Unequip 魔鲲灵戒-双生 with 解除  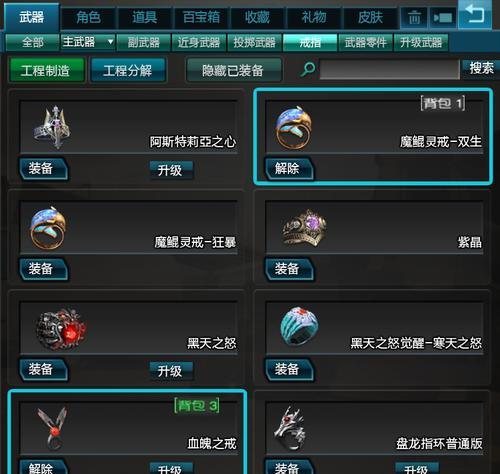(289, 168)
